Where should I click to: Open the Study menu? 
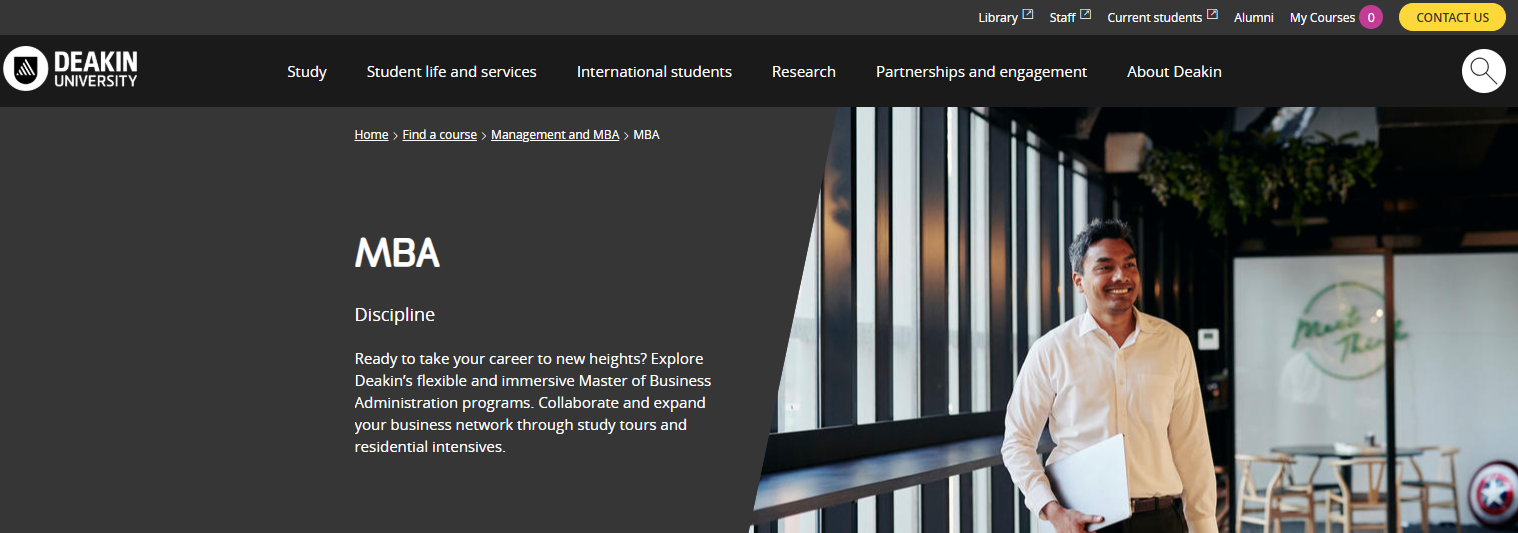pyautogui.click(x=307, y=72)
